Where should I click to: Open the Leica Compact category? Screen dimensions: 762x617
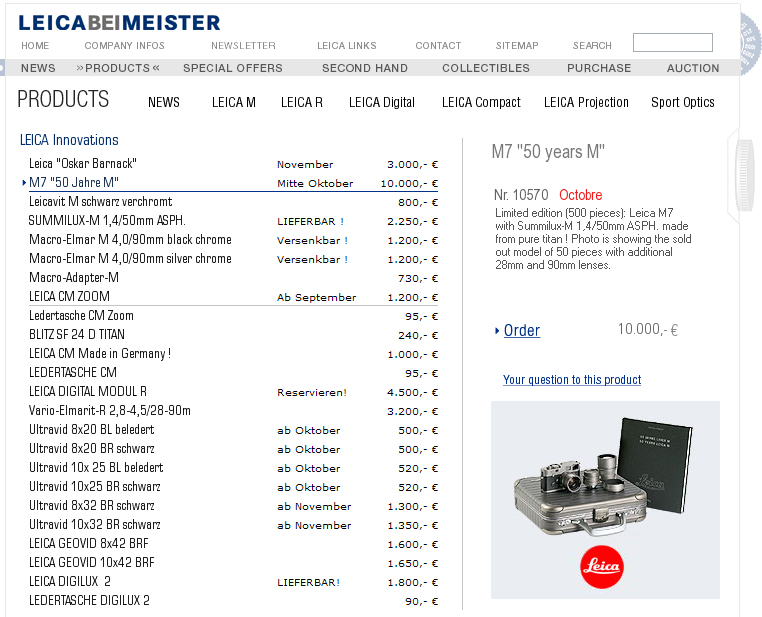click(x=481, y=102)
